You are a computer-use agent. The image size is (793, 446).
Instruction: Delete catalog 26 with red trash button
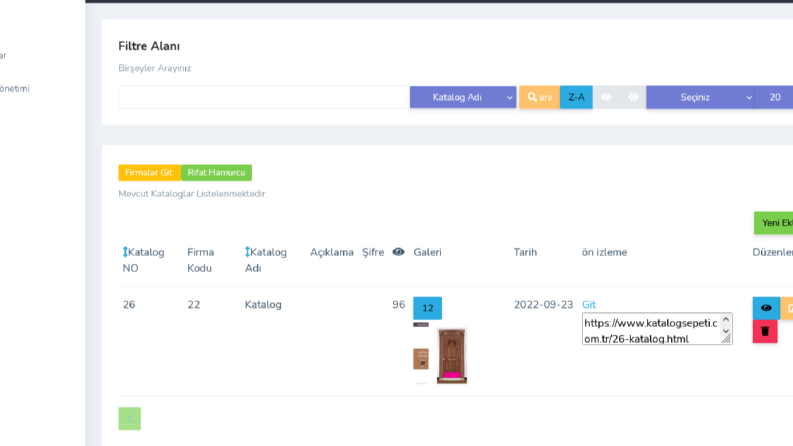tap(765, 332)
